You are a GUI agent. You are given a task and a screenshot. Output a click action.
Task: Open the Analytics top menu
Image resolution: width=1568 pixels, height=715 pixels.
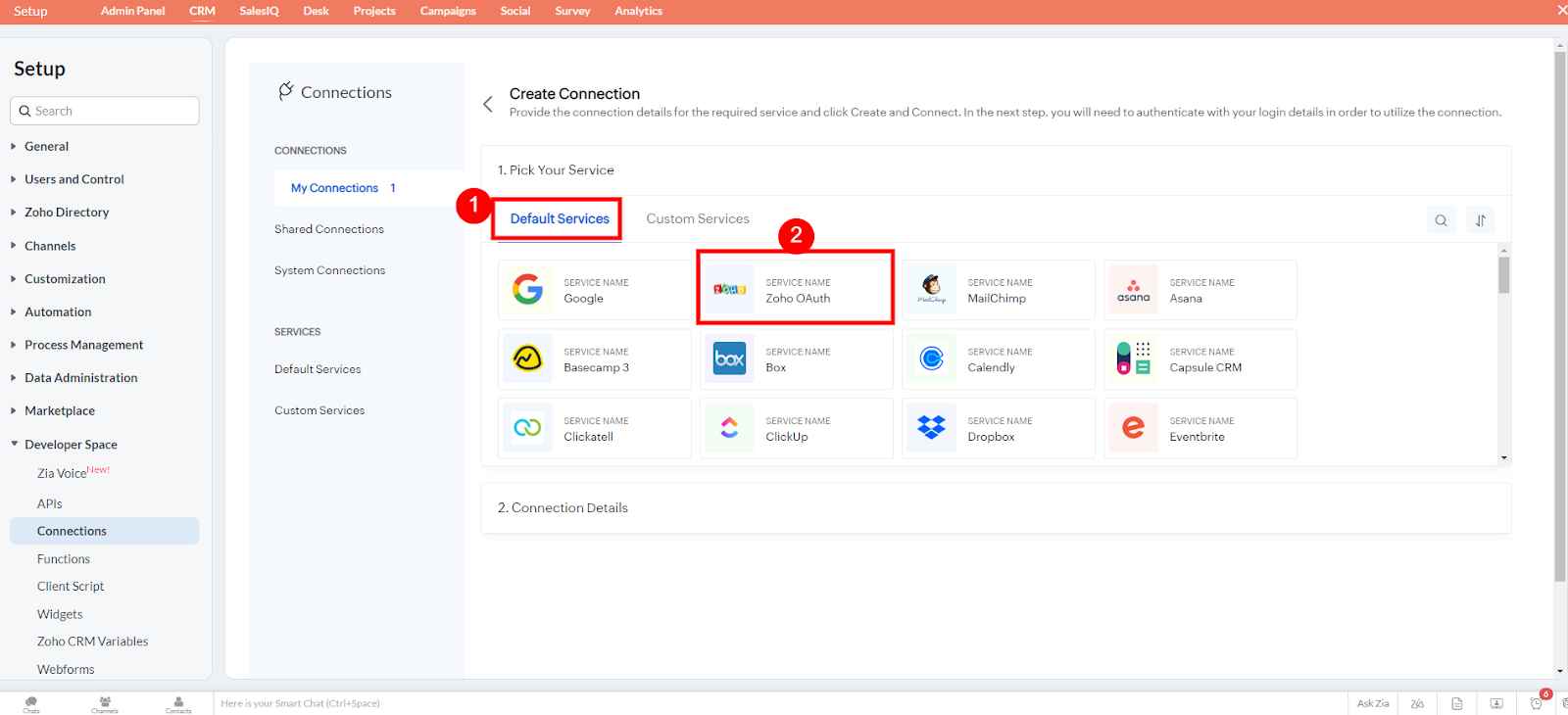(x=638, y=11)
